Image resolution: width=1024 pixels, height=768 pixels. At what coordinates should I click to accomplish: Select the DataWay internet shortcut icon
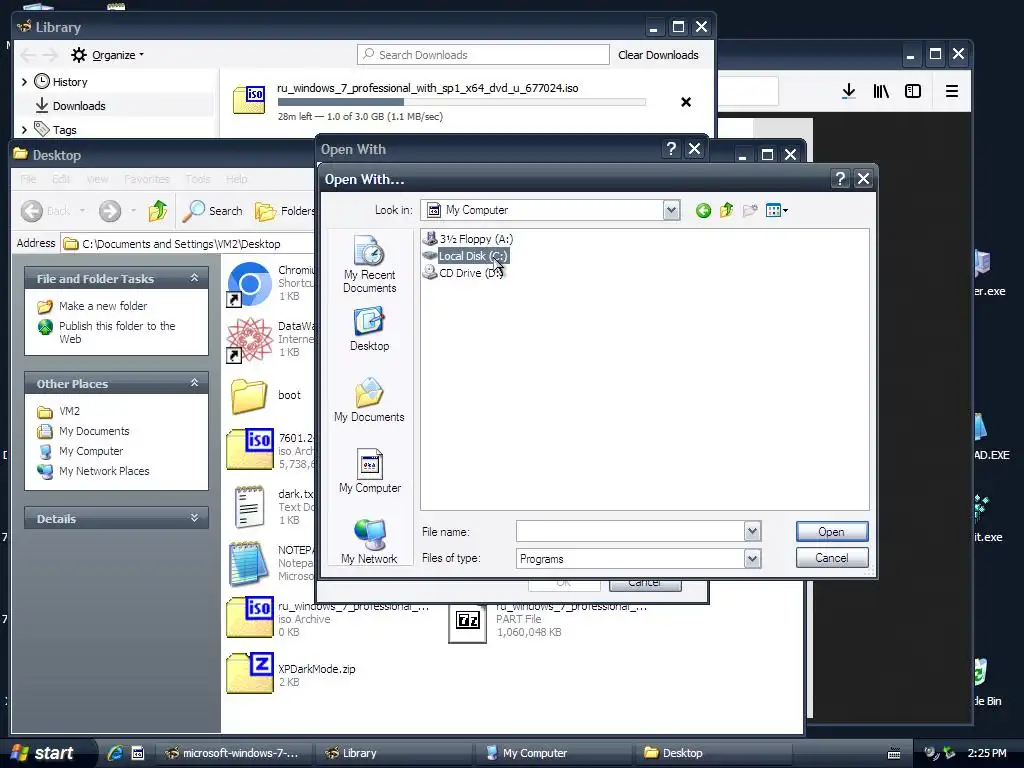click(x=249, y=340)
